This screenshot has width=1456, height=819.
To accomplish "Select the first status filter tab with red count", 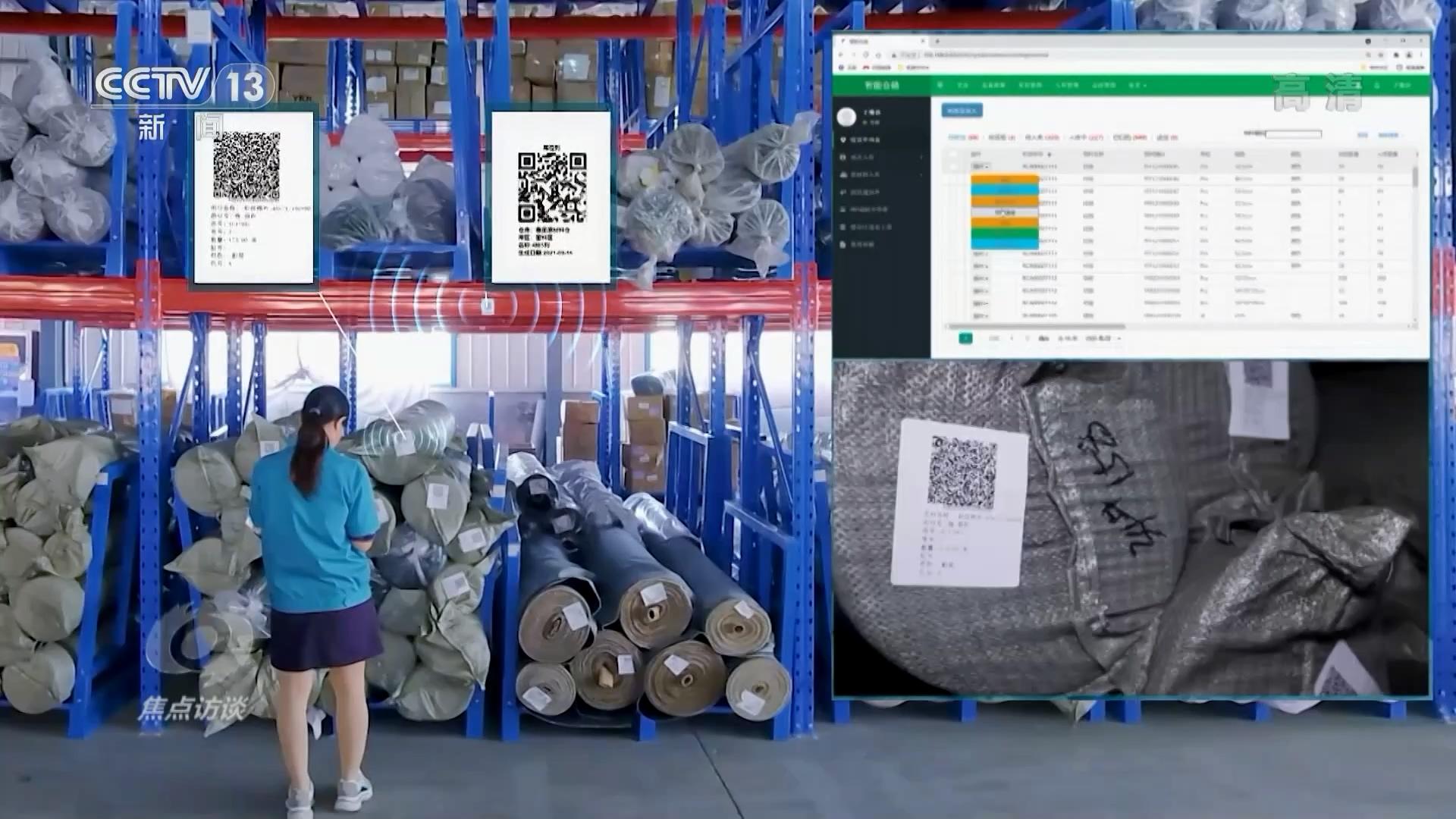I will click(963, 137).
